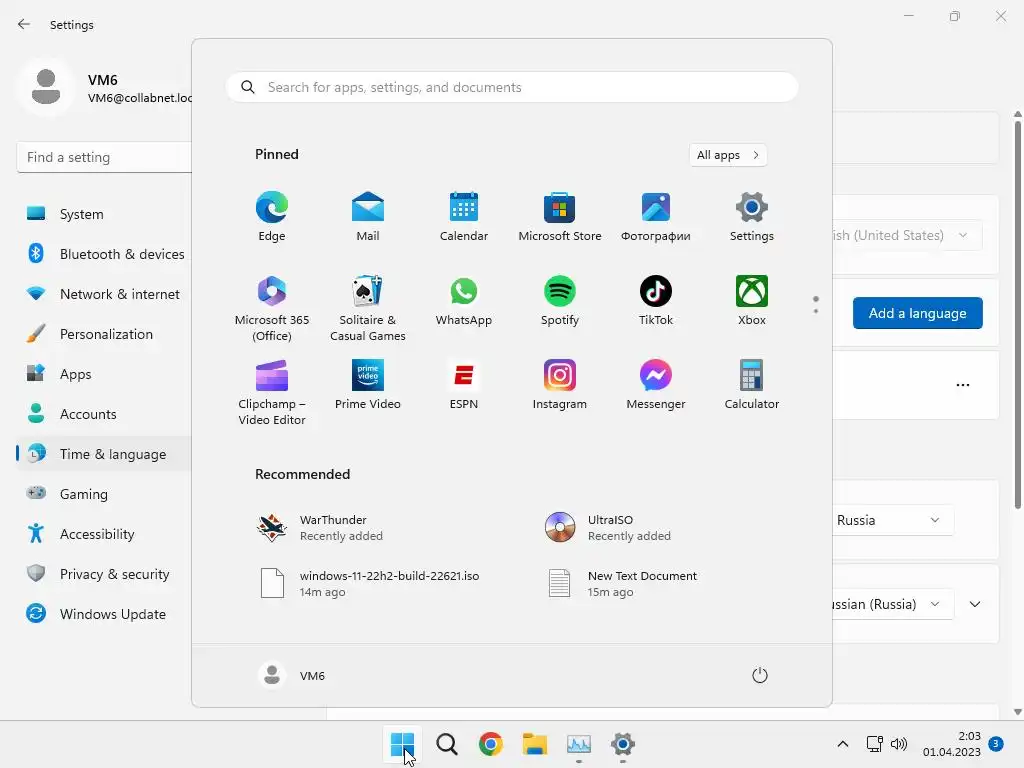Open the (United States) display language dropdown
Screen dimensions: 1024x768
(906, 235)
